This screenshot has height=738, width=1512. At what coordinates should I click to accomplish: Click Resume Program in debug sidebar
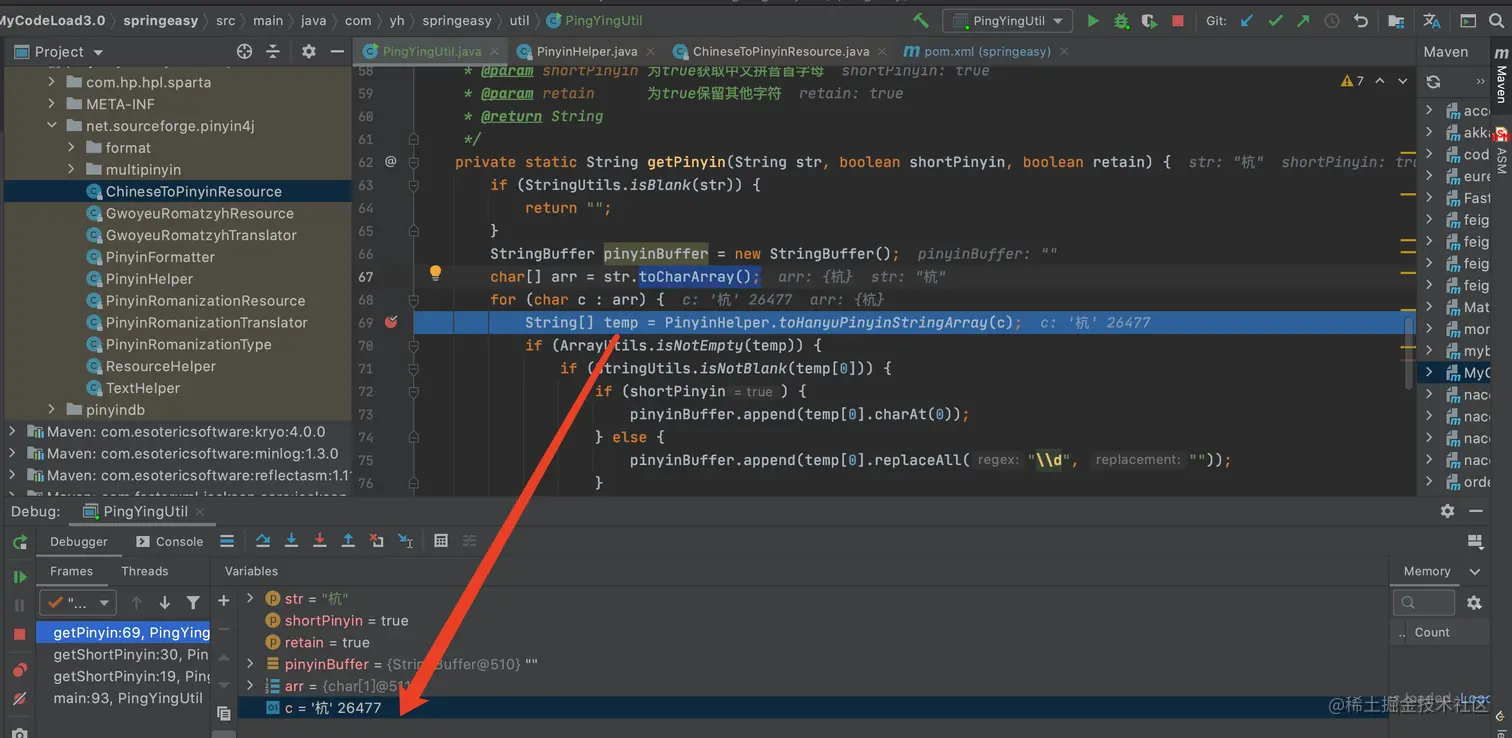(x=19, y=577)
